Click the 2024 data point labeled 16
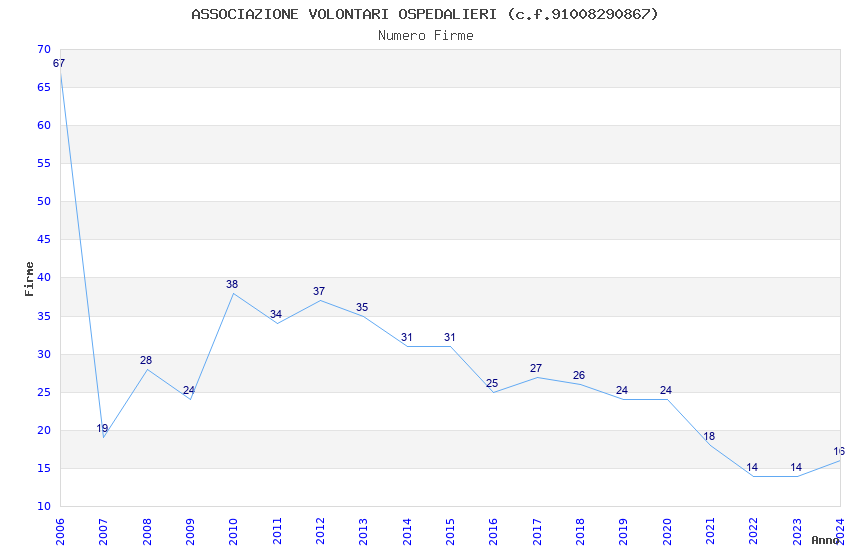 click(839, 451)
